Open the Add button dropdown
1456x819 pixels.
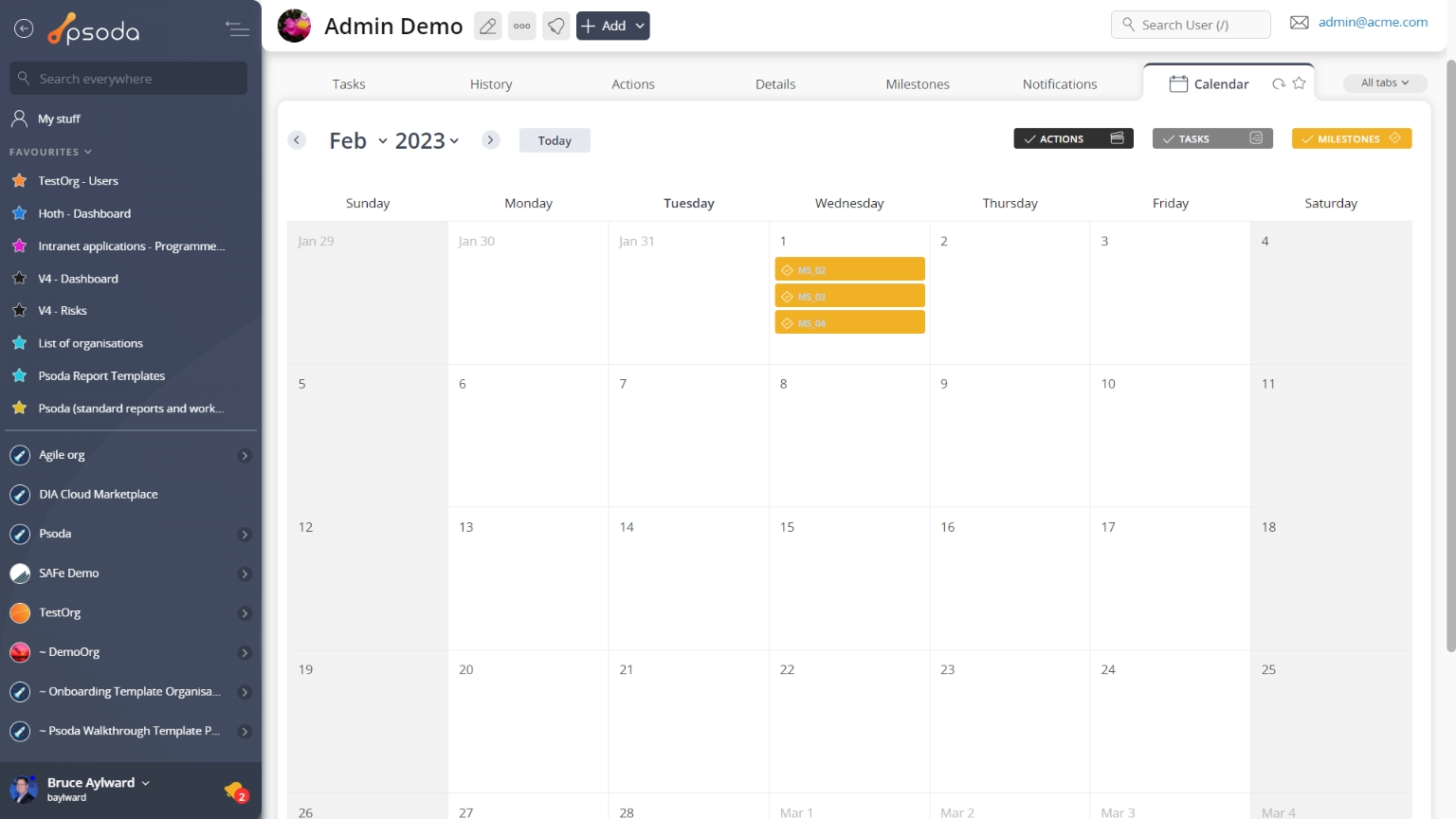tap(613, 26)
